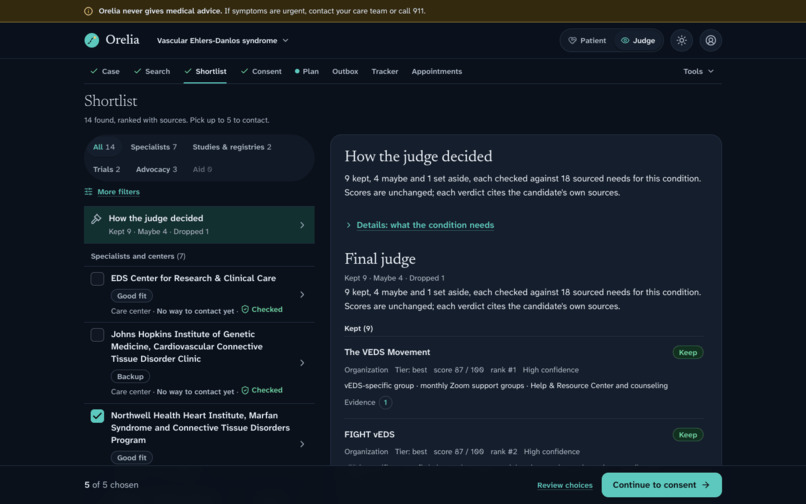Select the Shortlist tab
806x504 pixels.
(205, 71)
